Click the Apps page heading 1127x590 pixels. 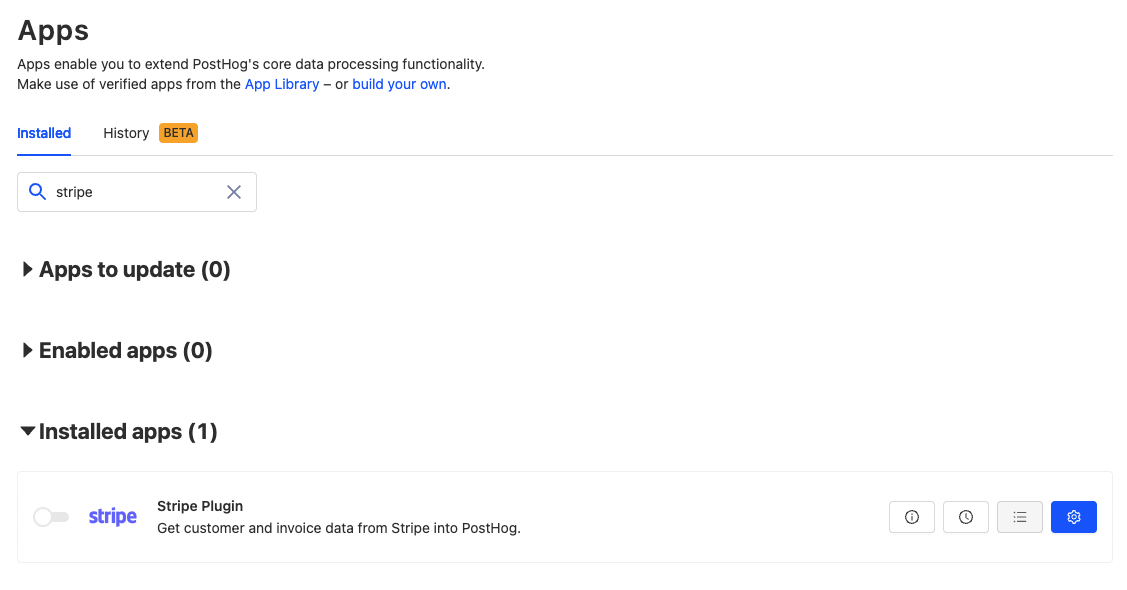pyautogui.click(x=52, y=30)
